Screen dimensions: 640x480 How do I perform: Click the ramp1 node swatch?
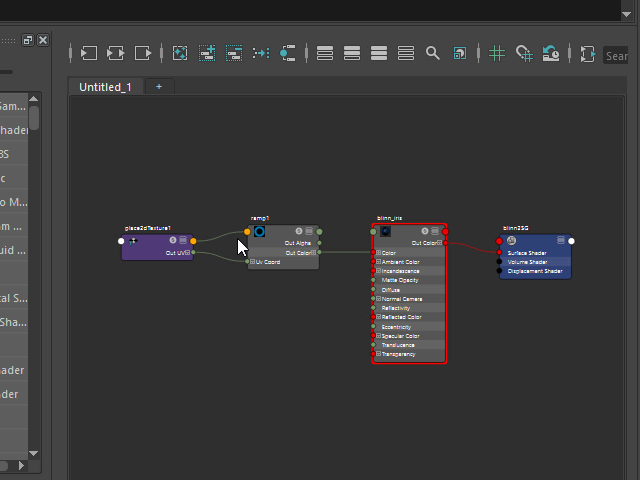[259, 232]
